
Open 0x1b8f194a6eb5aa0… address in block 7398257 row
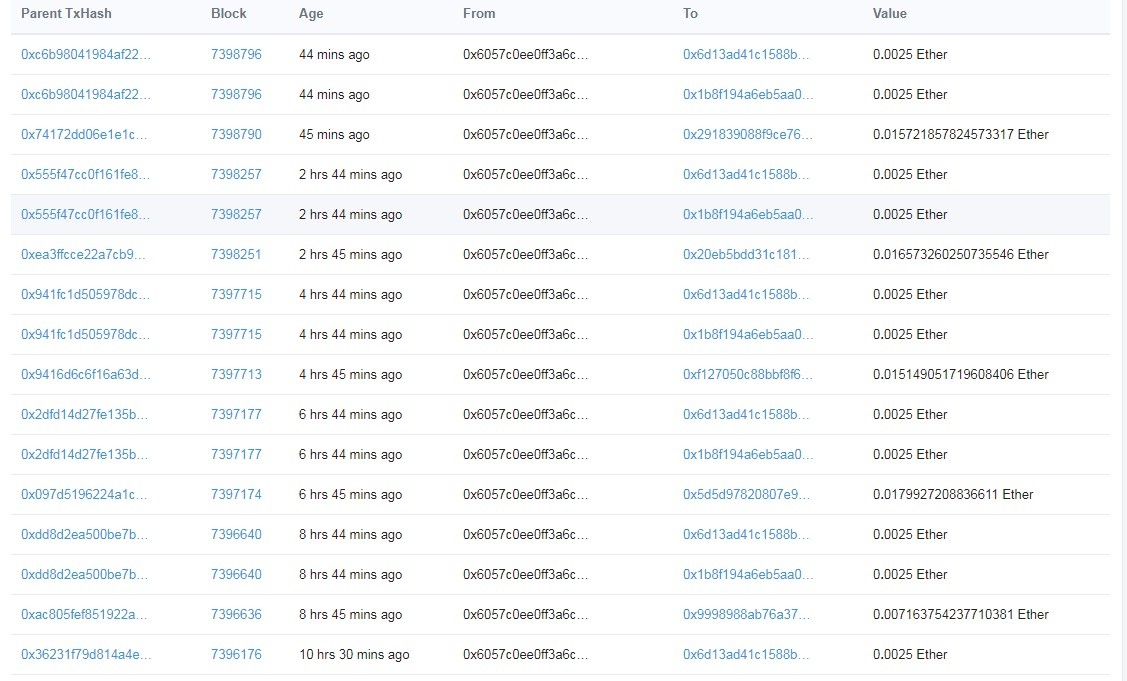(x=748, y=215)
